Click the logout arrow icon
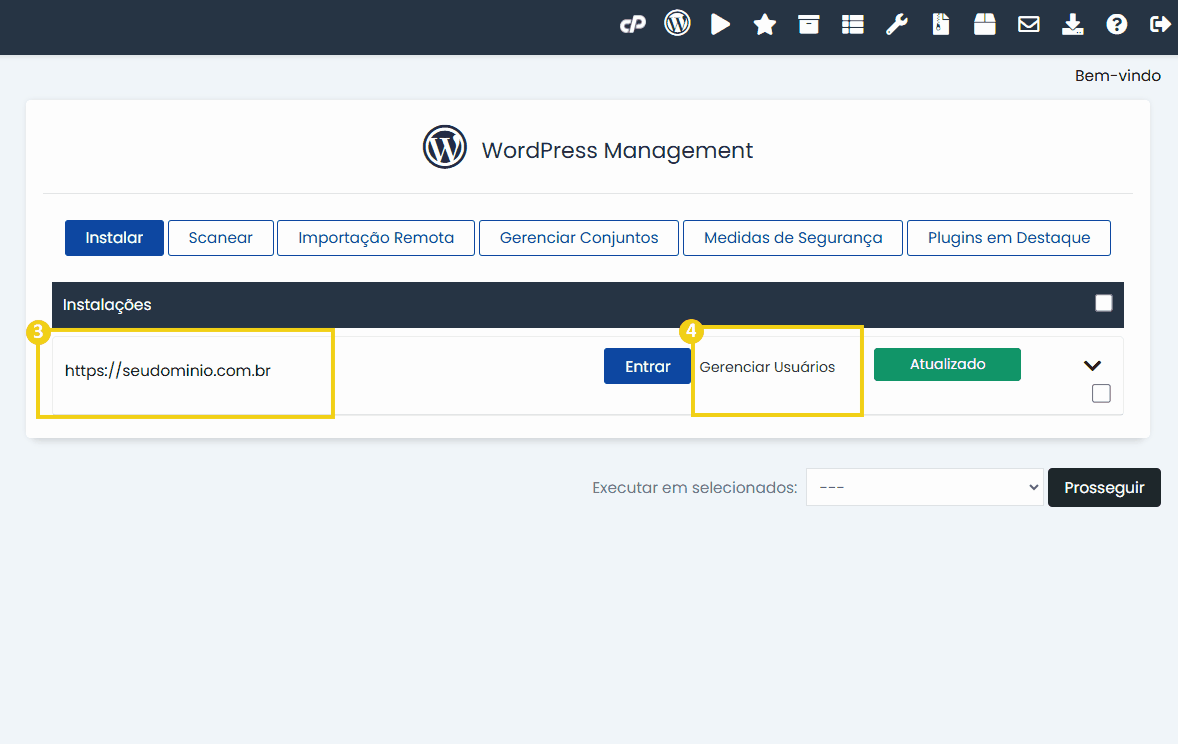Viewport: 1178px width, 744px height. [1160, 25]
